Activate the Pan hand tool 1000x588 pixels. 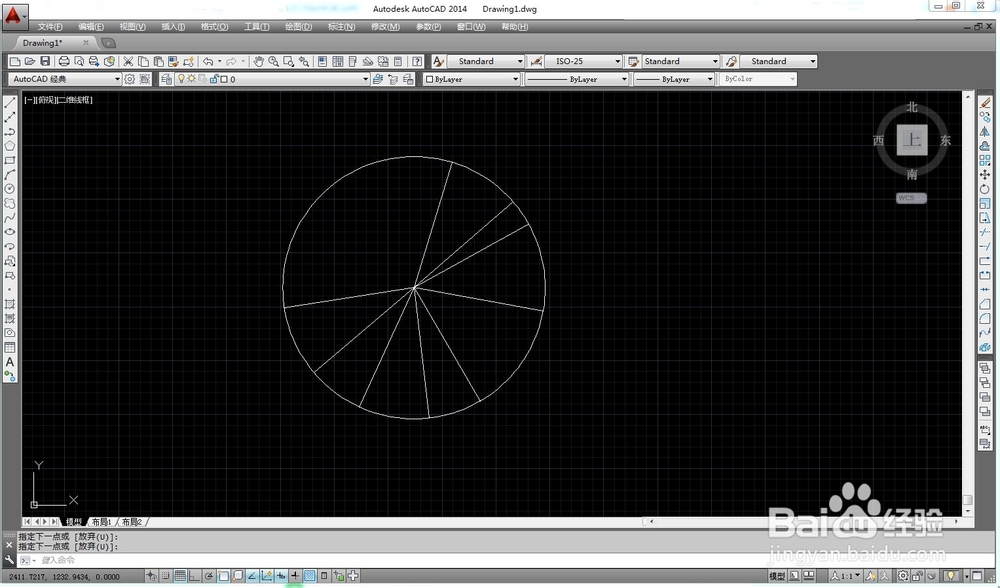[x=258, y=61]
